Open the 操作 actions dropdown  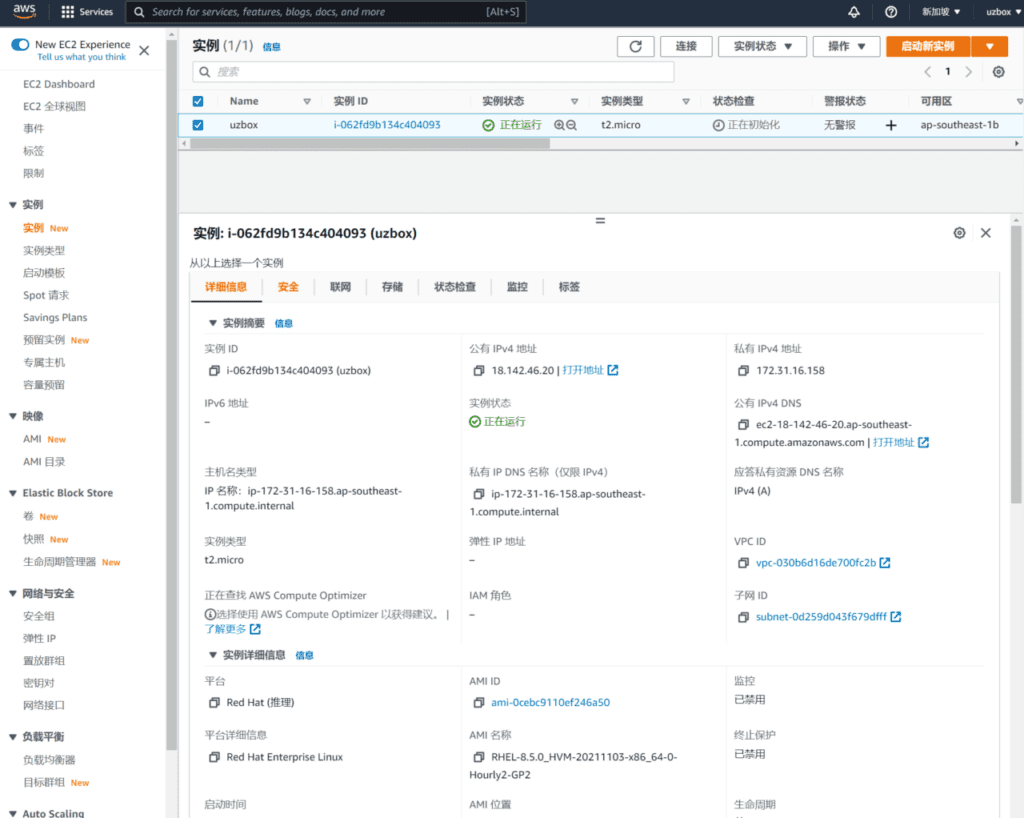pos(846,47)
